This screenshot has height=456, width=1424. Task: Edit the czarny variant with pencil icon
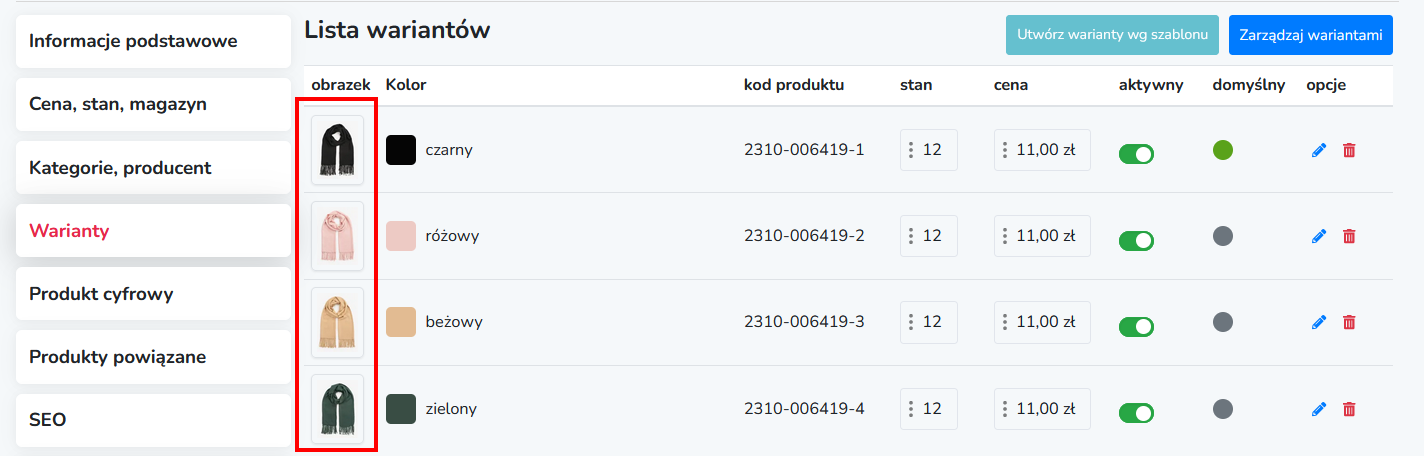(x=1319, y=150)
